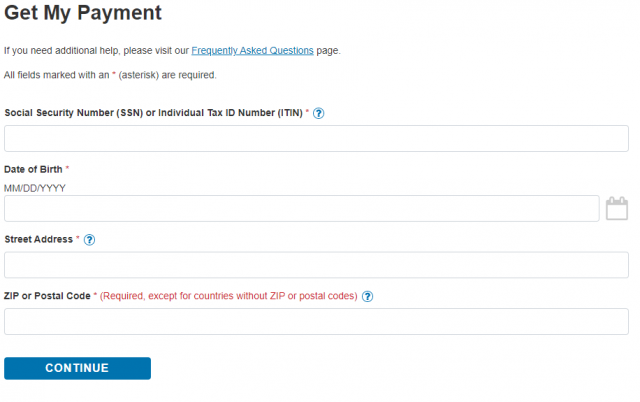Viewport: 640px width, 402px height.
Task: Click the red asterisk beside Date of Birth
Action: tap(67, 168)
